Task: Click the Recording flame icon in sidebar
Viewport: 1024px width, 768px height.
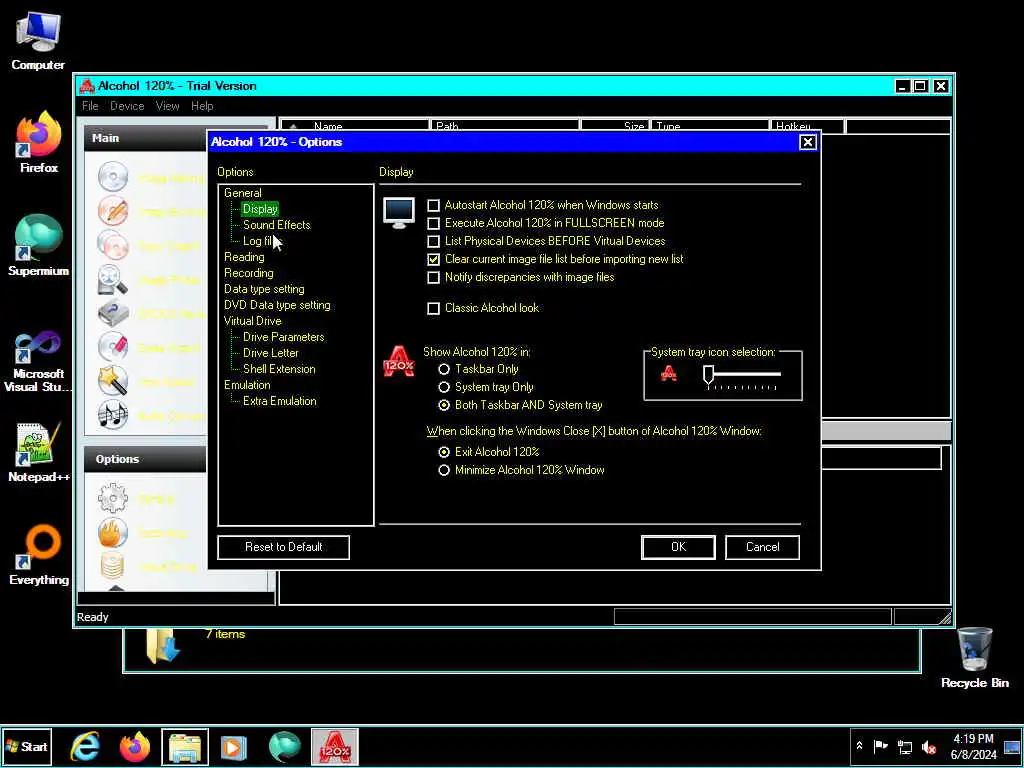Action: [113, 533]
